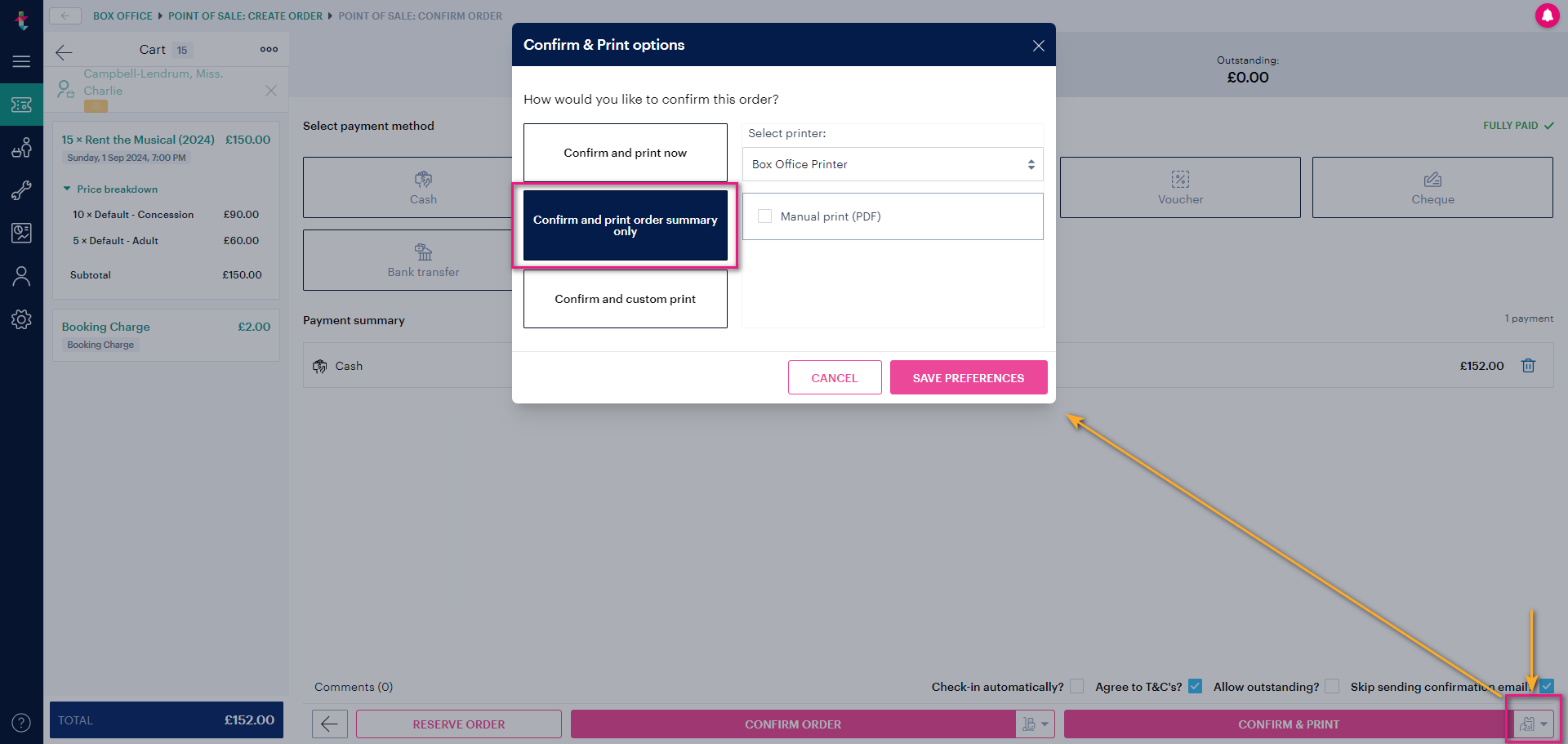Image resolution: width=1568 pixels, height=744 pixels.
Task: Click the reports dashboard icon in sidebar
Action: 21,233
